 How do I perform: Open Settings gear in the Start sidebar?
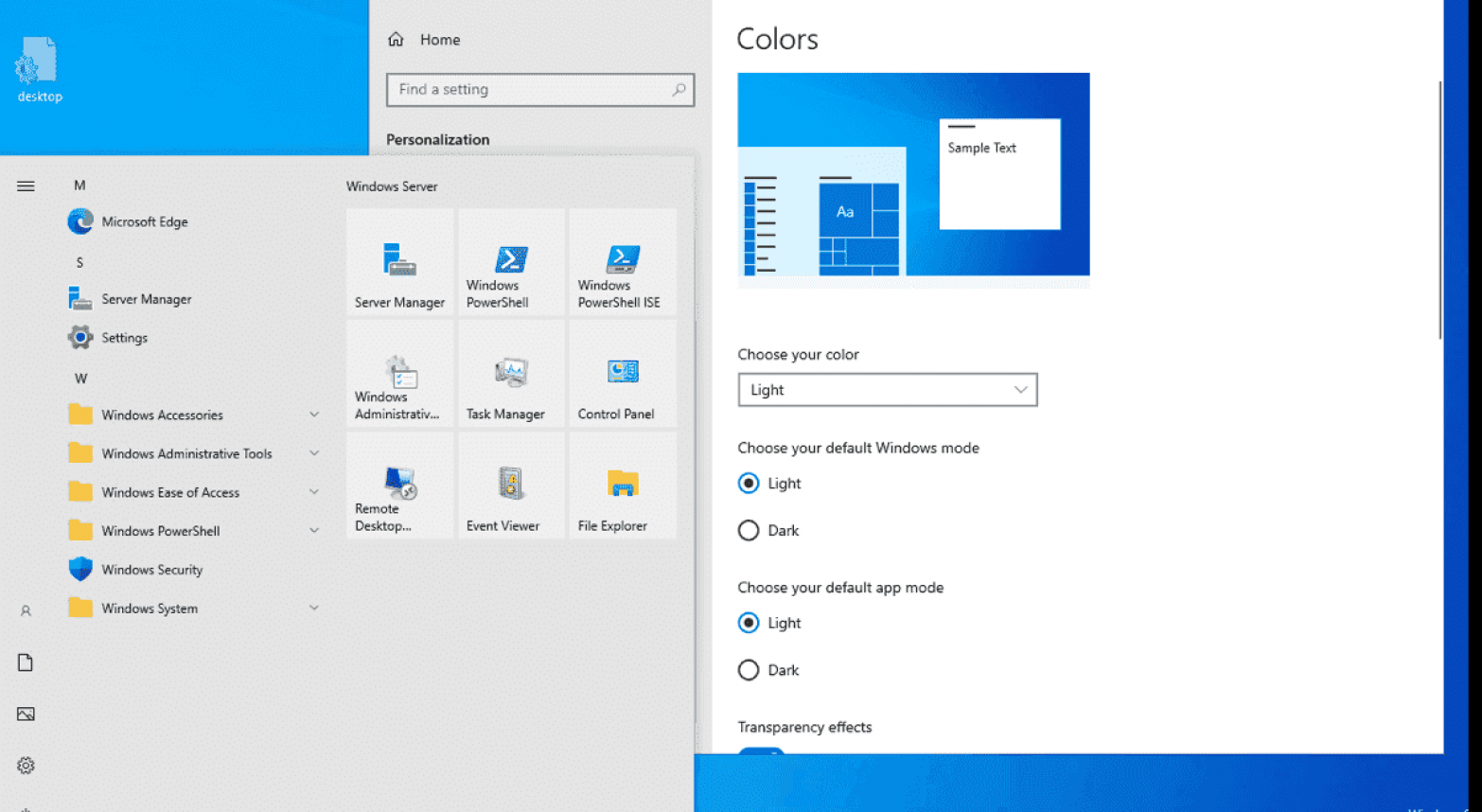[26, 766]
